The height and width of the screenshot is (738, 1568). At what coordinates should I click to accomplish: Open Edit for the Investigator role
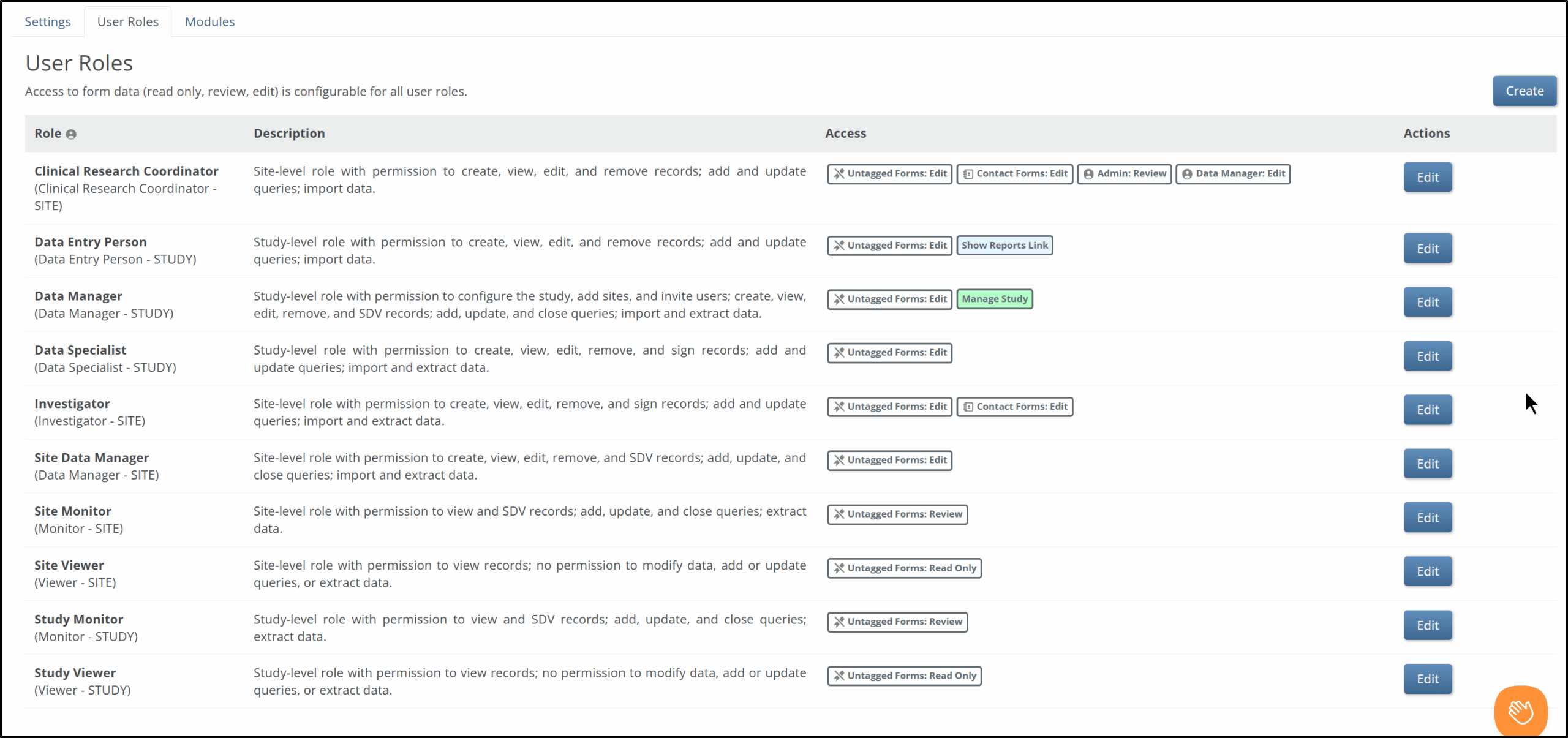1427,410
